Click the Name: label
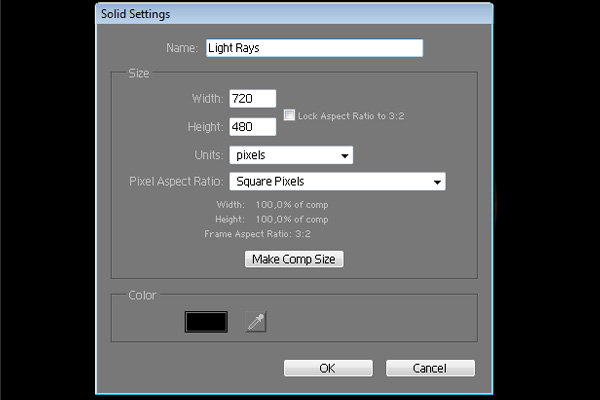 (x=182, y=48)
